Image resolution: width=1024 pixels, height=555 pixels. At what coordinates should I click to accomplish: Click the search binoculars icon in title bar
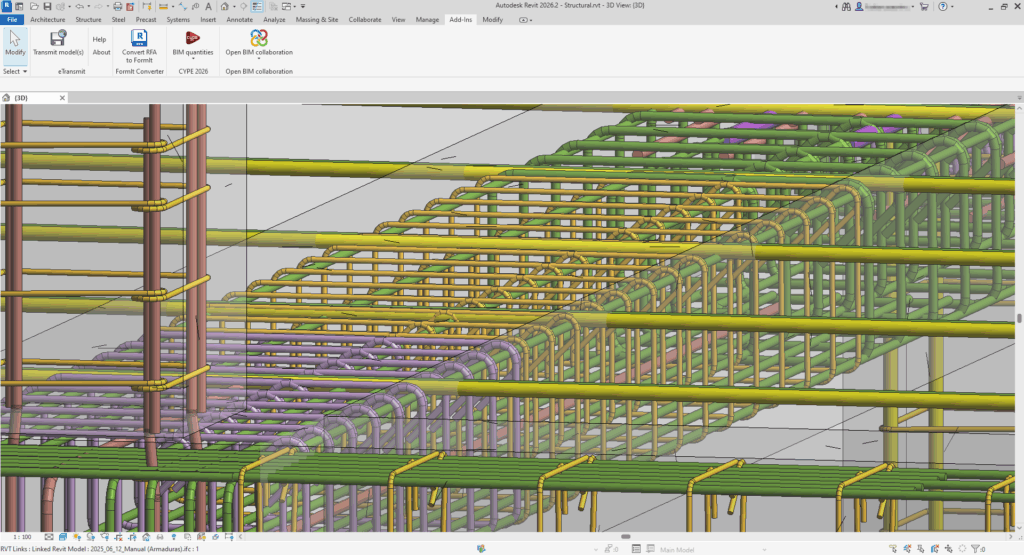[846, 6]
